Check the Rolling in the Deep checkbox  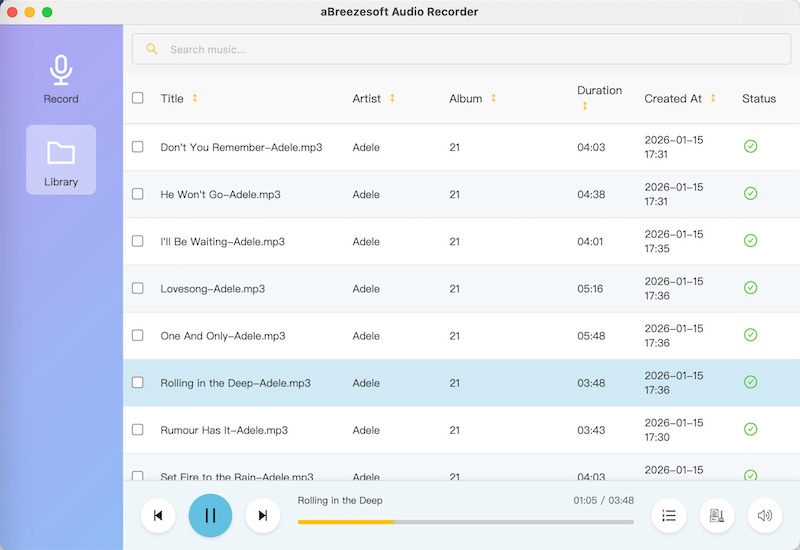tap(138, 383)
